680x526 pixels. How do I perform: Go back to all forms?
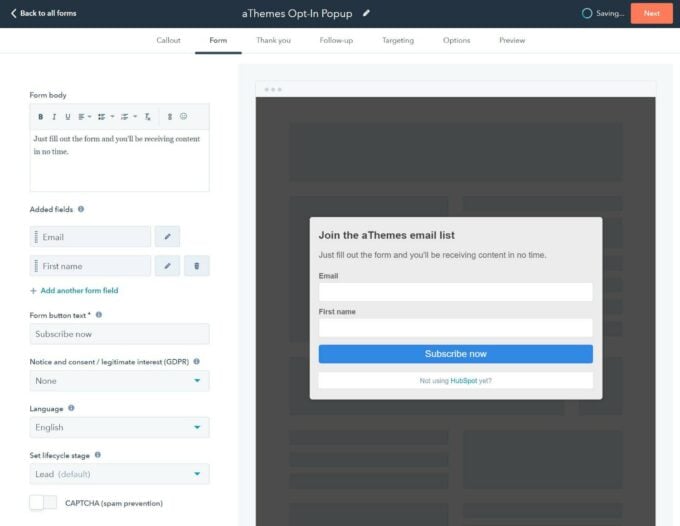pos(43,13)
